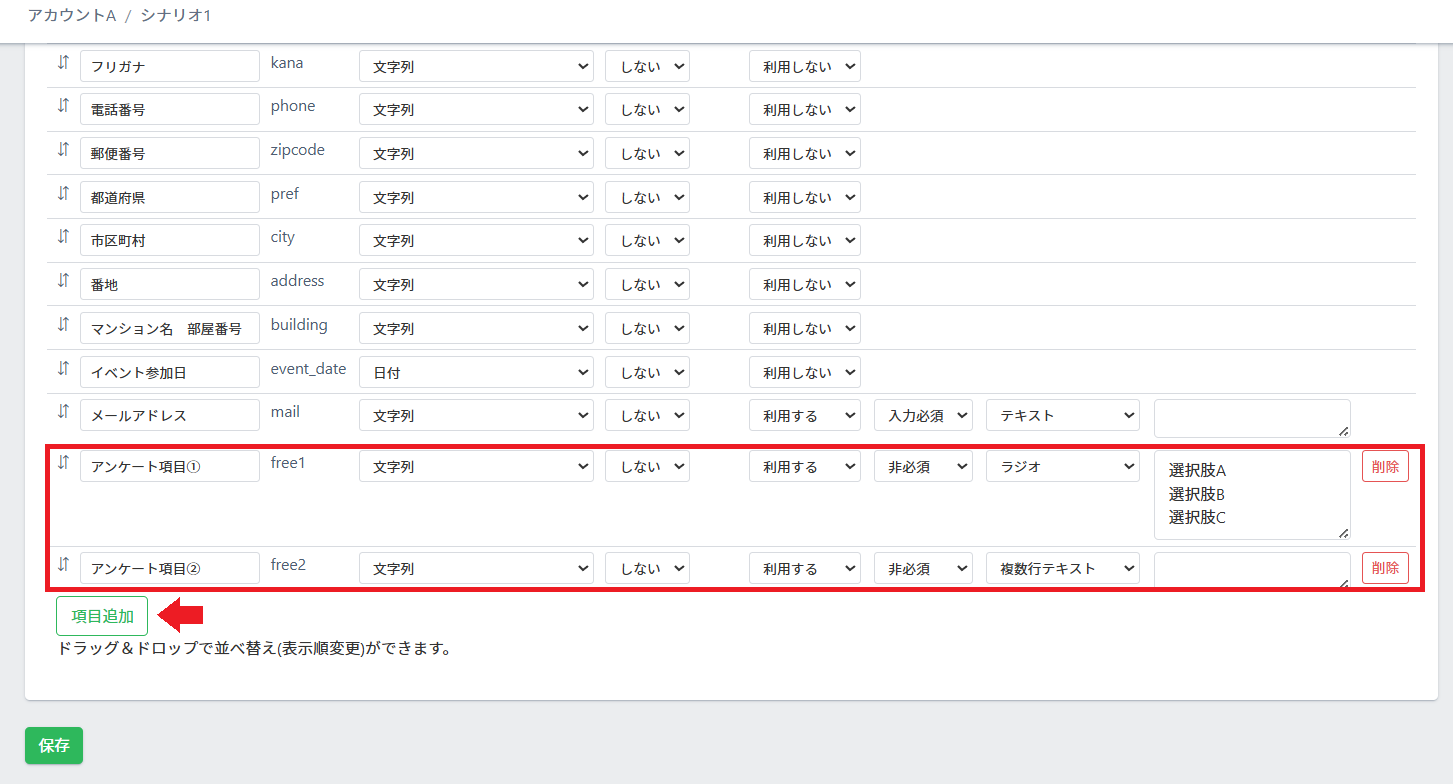Open the 日付 type dropdown for event_date
The height and width of the screenshot is (784, 1453).
click(x=476, y=373)
